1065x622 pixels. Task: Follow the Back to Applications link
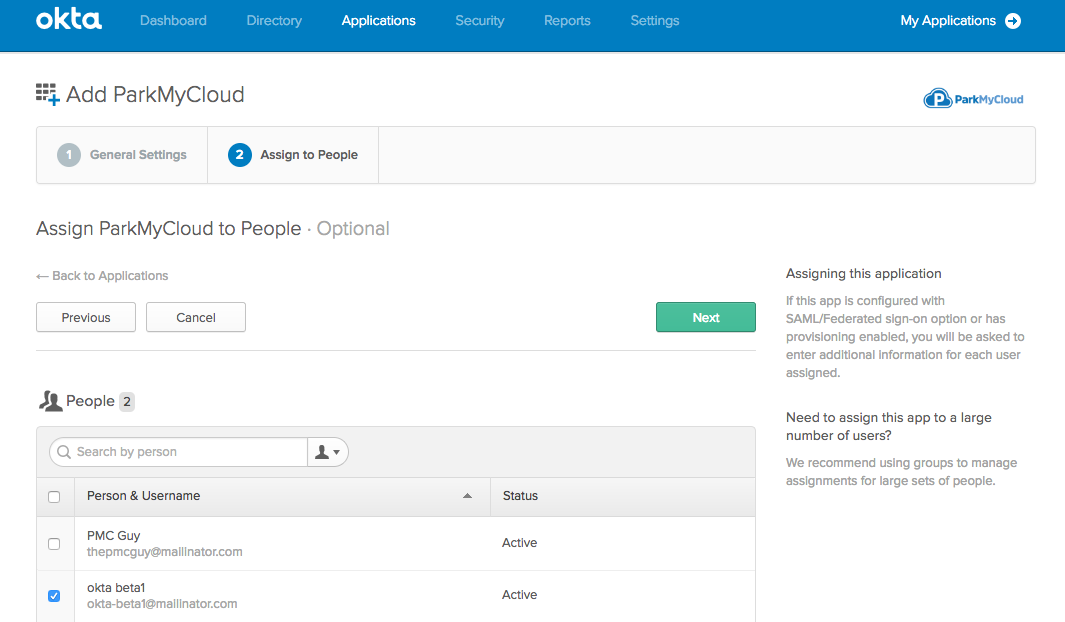coord(102,276)
